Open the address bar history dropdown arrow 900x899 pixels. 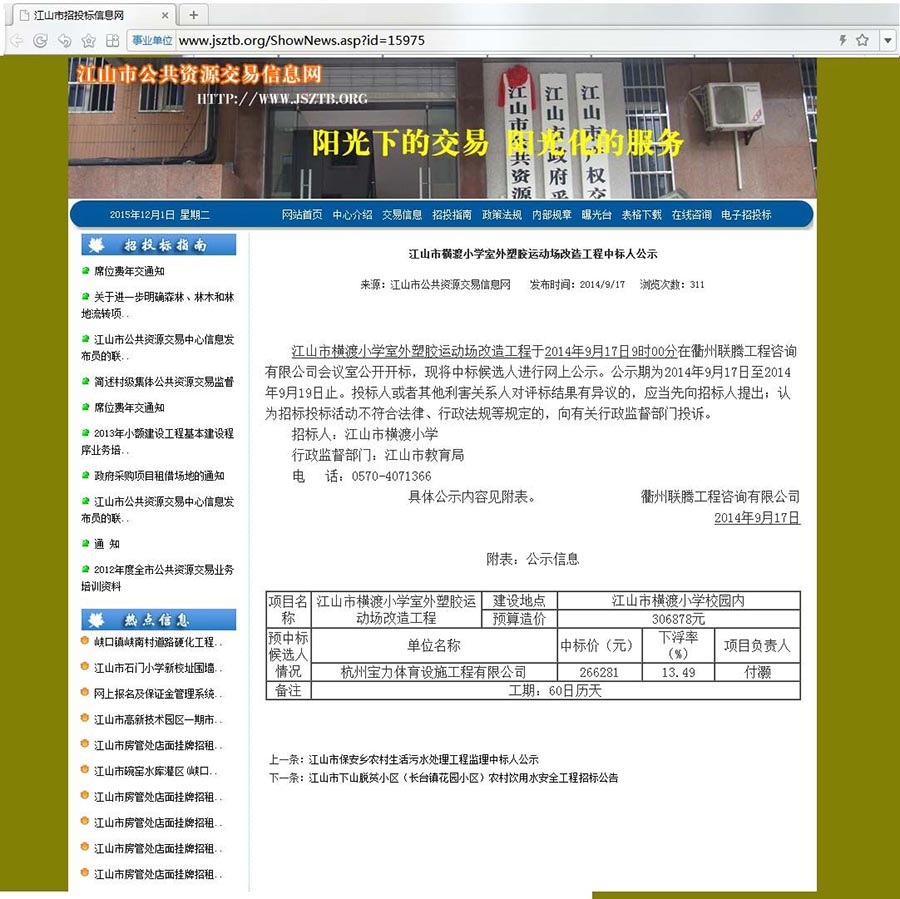pyautogui.click(x=887, y=41)
